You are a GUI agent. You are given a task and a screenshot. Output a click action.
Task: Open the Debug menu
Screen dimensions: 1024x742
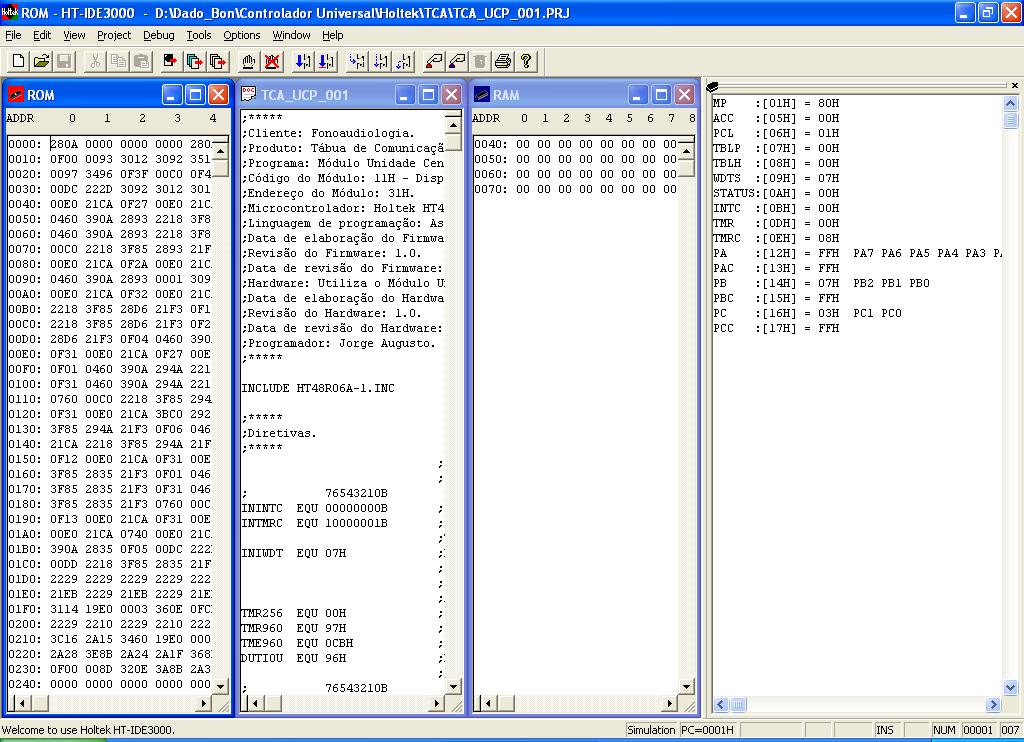click(158, 35)
